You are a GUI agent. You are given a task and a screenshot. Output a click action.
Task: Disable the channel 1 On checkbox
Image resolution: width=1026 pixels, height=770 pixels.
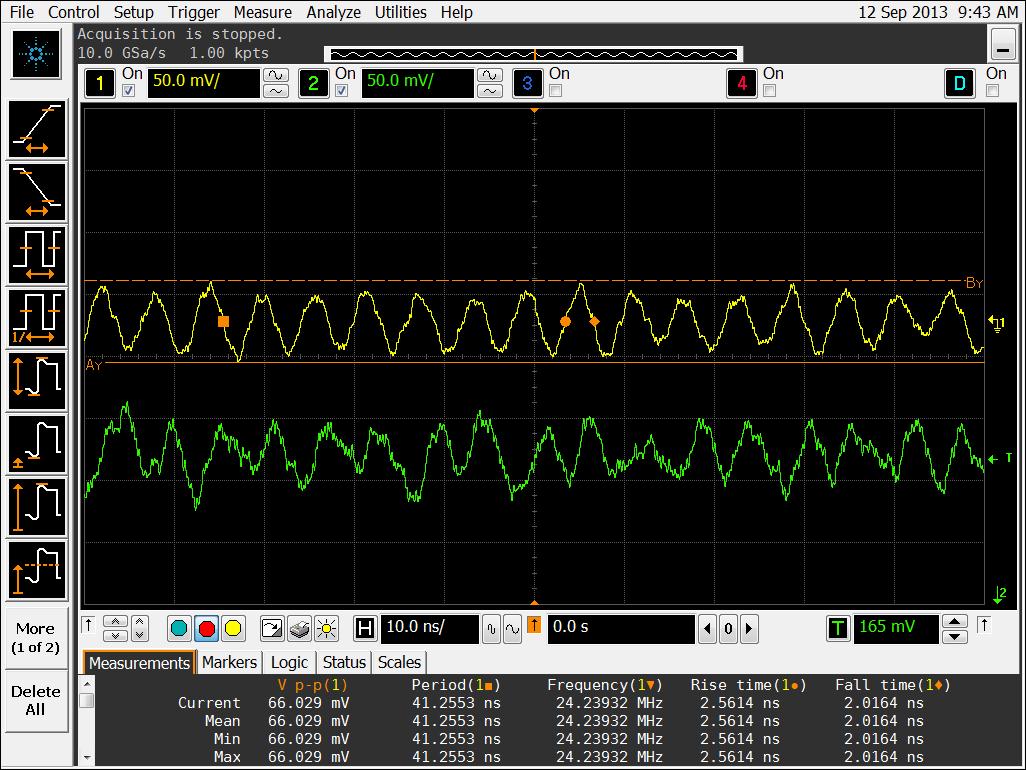[x=128, y=91]
